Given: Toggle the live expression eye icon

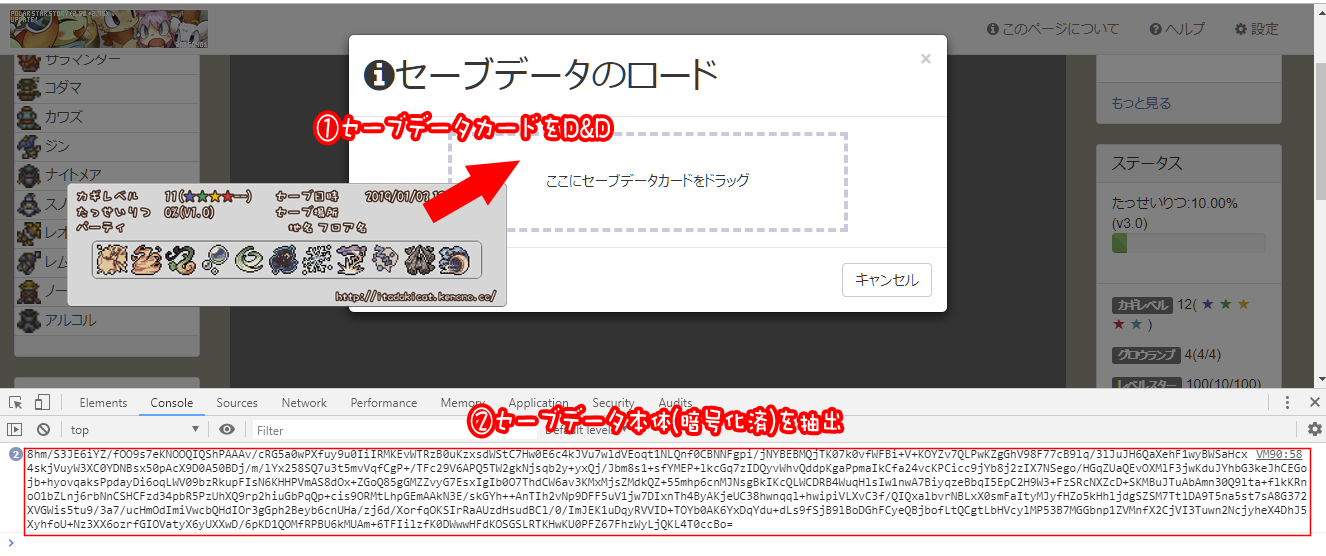Looking at the screenshot, I should 227,429.
